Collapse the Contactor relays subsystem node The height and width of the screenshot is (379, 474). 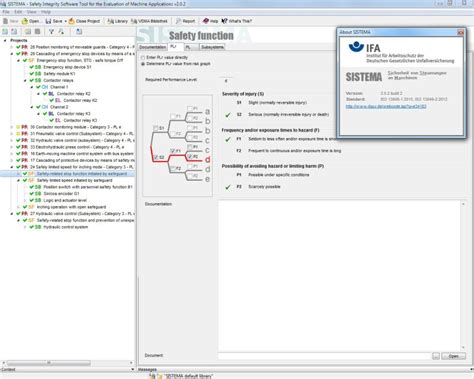(25, 80)
